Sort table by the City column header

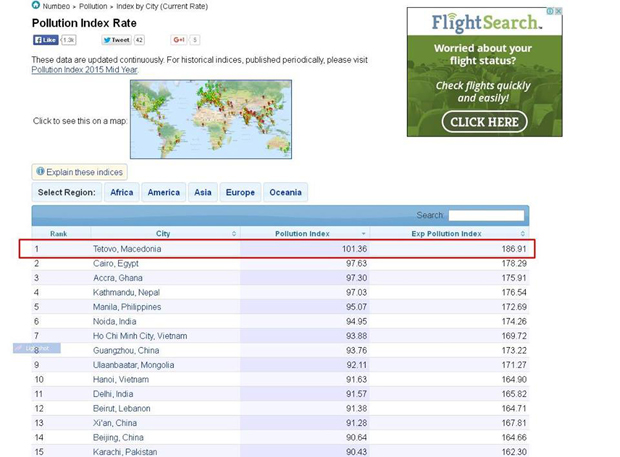coord(163,234)
